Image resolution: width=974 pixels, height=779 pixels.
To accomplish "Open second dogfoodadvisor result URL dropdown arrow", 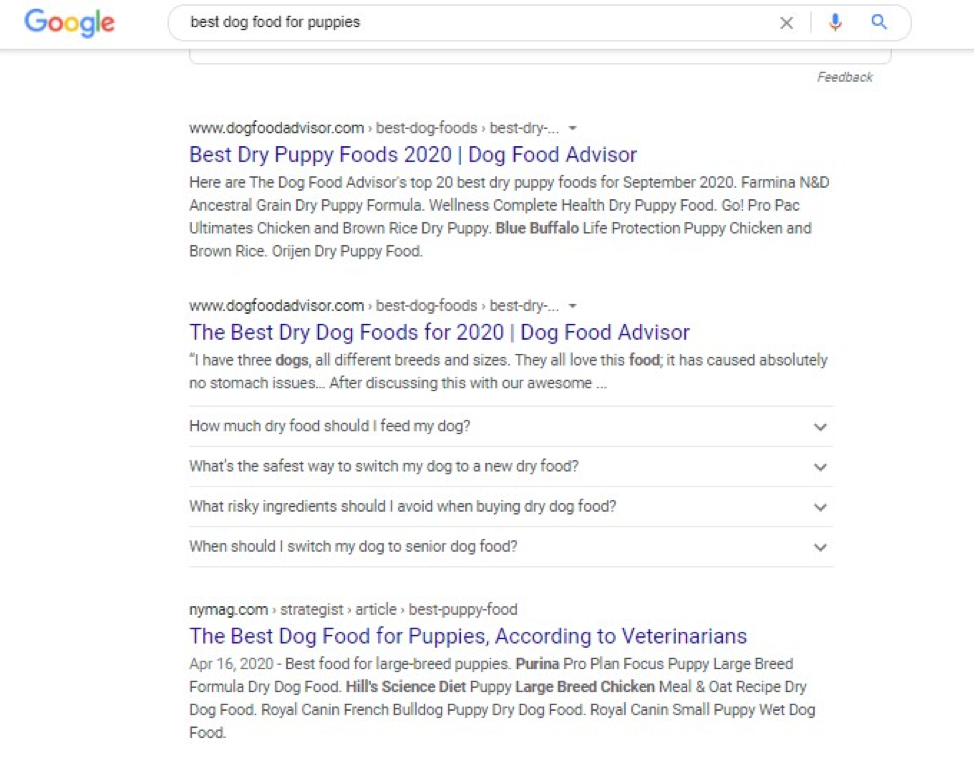I will point(573,306).
